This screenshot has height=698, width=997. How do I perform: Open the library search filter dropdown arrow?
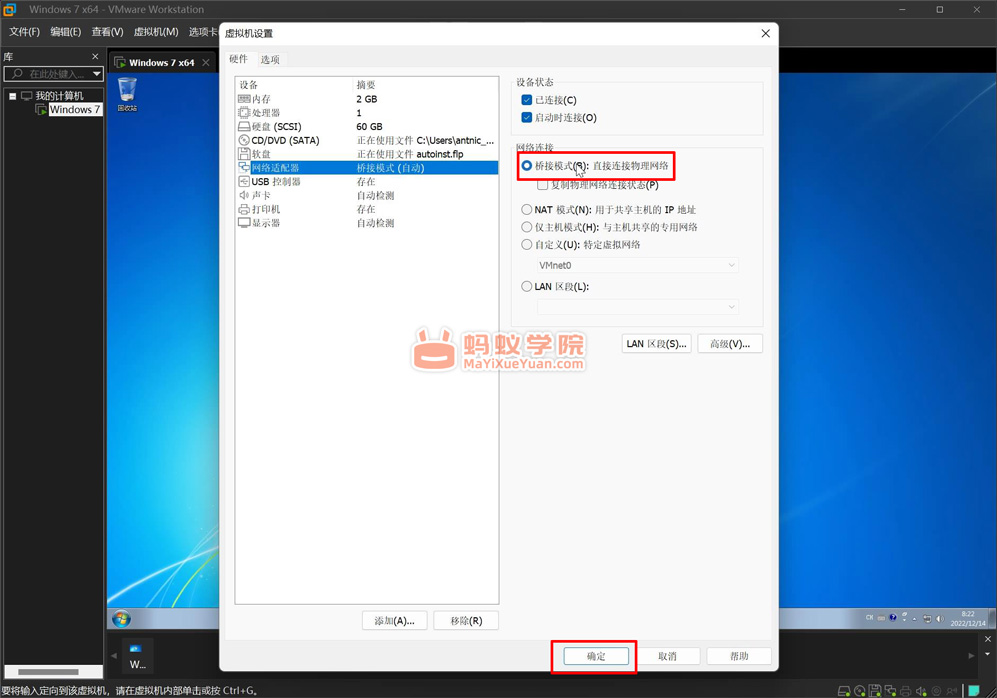coord(97,74)
